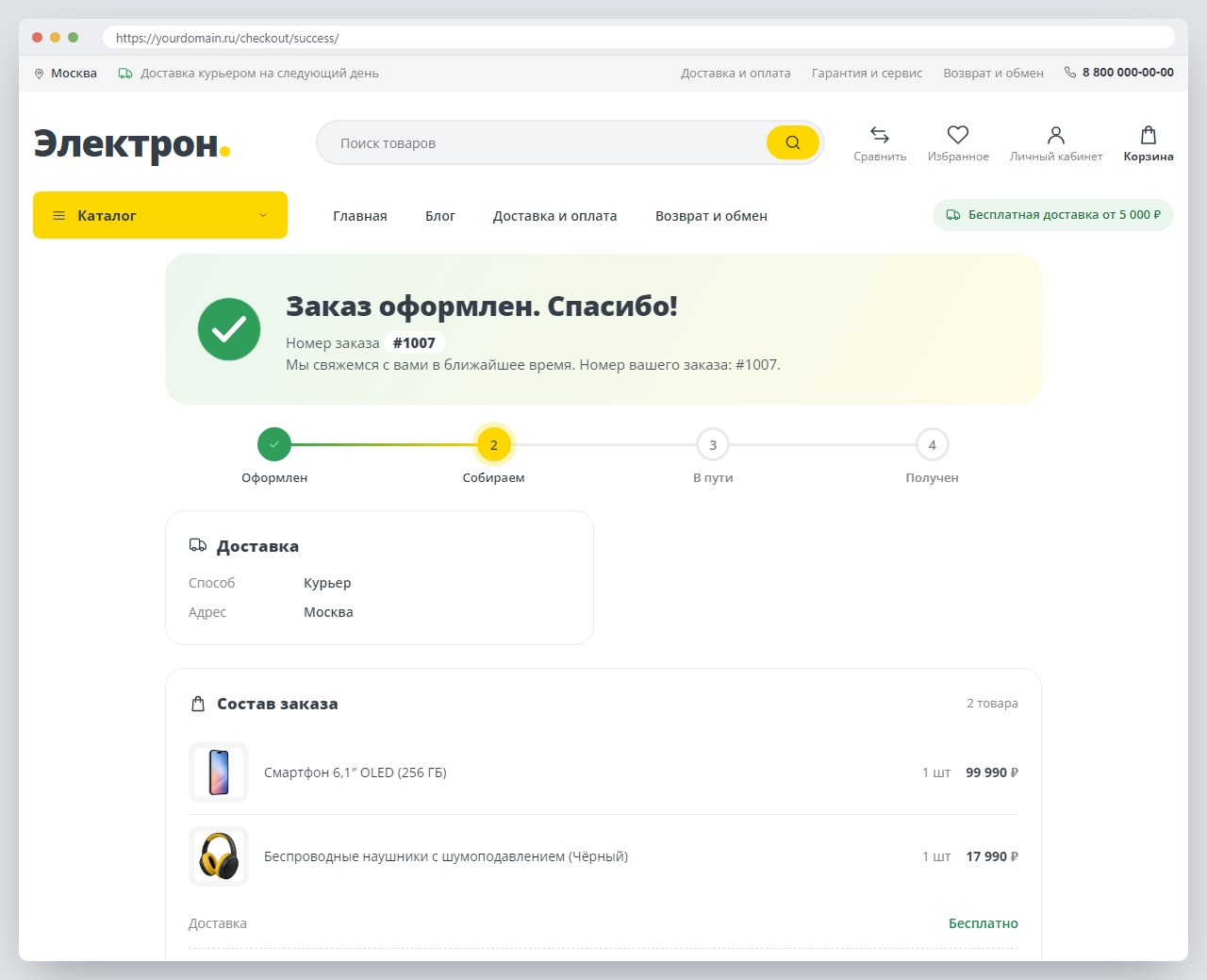Open the Корзина bag icon
Viewport: 1207px width, 980px height.
(x=1149, y=135)
